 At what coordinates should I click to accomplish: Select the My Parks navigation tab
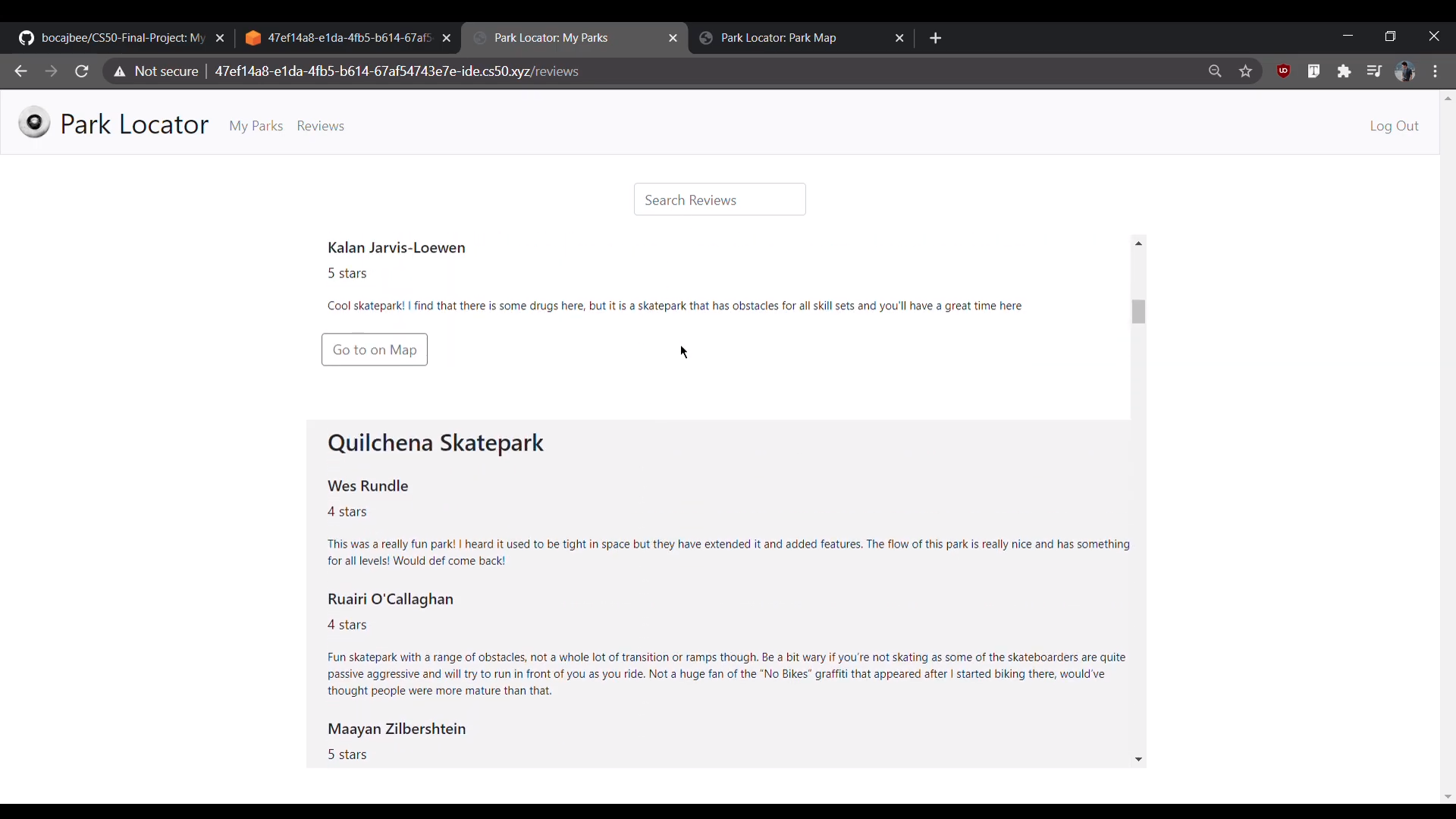256,125
